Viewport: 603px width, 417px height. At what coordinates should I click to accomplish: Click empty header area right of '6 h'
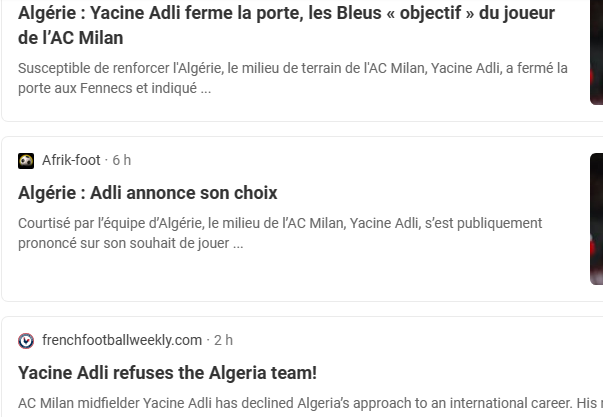coord(350,161)
